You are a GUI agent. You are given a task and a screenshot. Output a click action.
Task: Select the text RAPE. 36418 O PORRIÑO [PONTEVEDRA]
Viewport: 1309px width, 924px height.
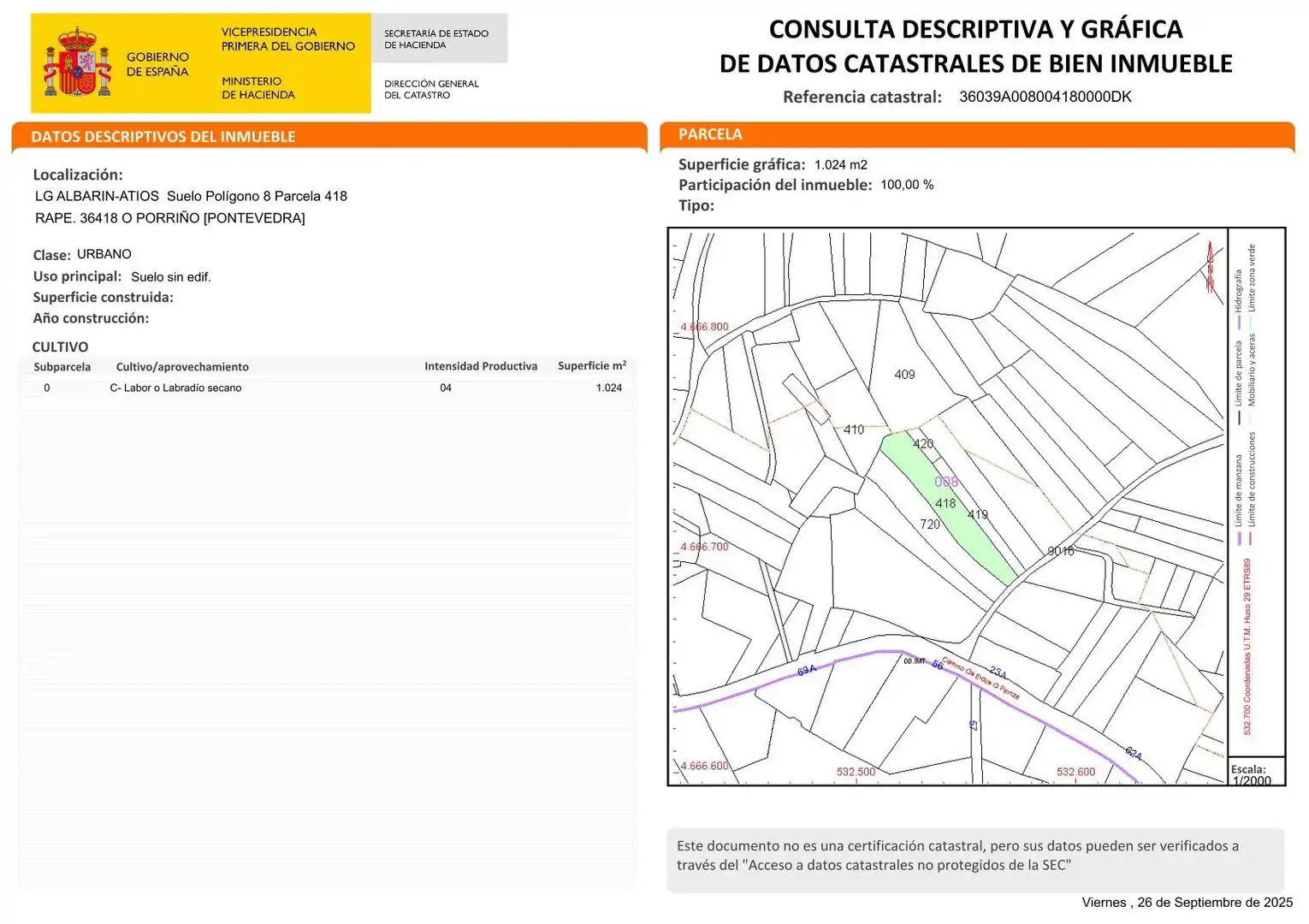(x=170, y=218)
